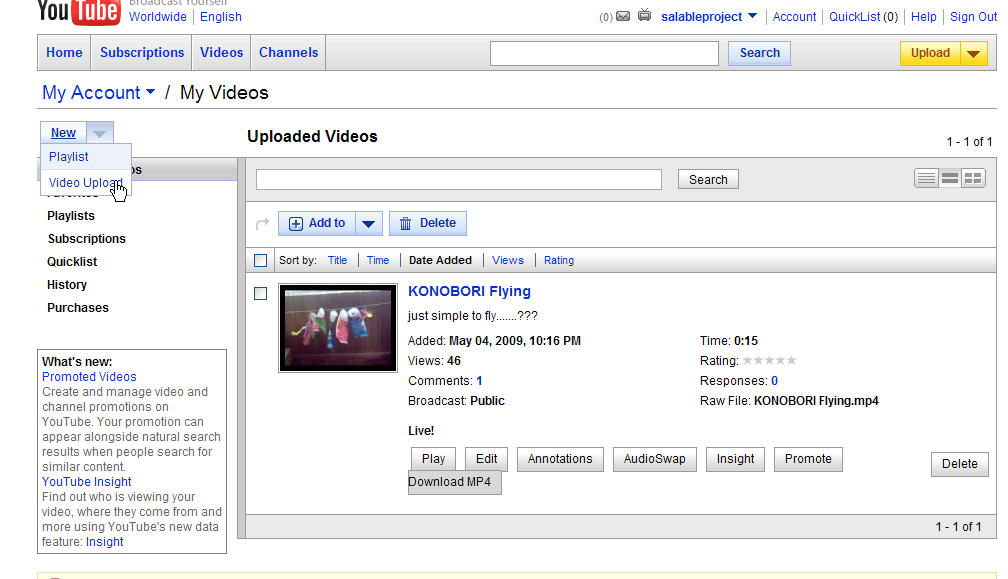
Task: Click the AudioSwap button
Action: (x=654, y=459)
